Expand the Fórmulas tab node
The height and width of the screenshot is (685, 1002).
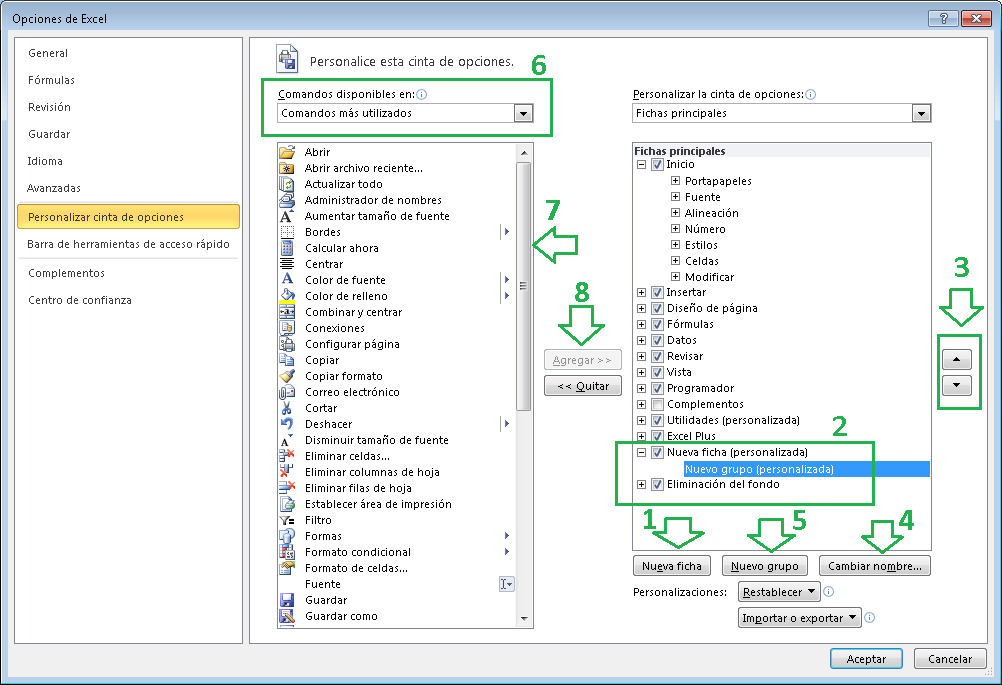click(641, 324)
